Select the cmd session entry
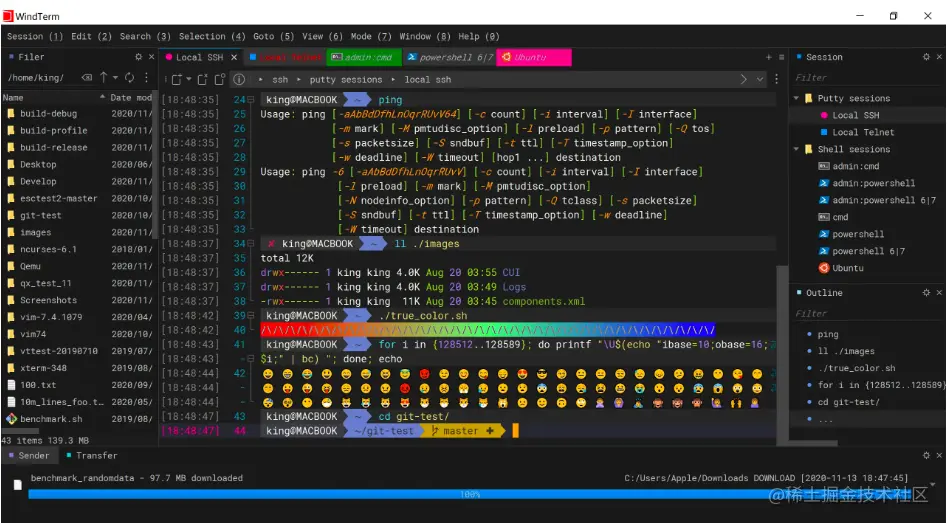The image size is (947, 523). click(839, 217)
